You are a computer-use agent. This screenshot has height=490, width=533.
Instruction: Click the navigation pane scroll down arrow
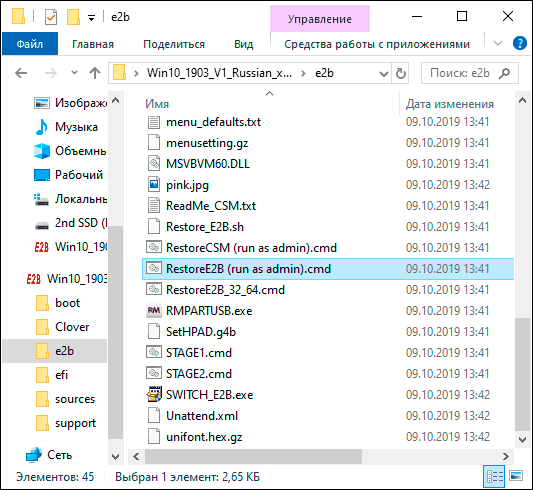pyautogui.click(x=115, y=456)
